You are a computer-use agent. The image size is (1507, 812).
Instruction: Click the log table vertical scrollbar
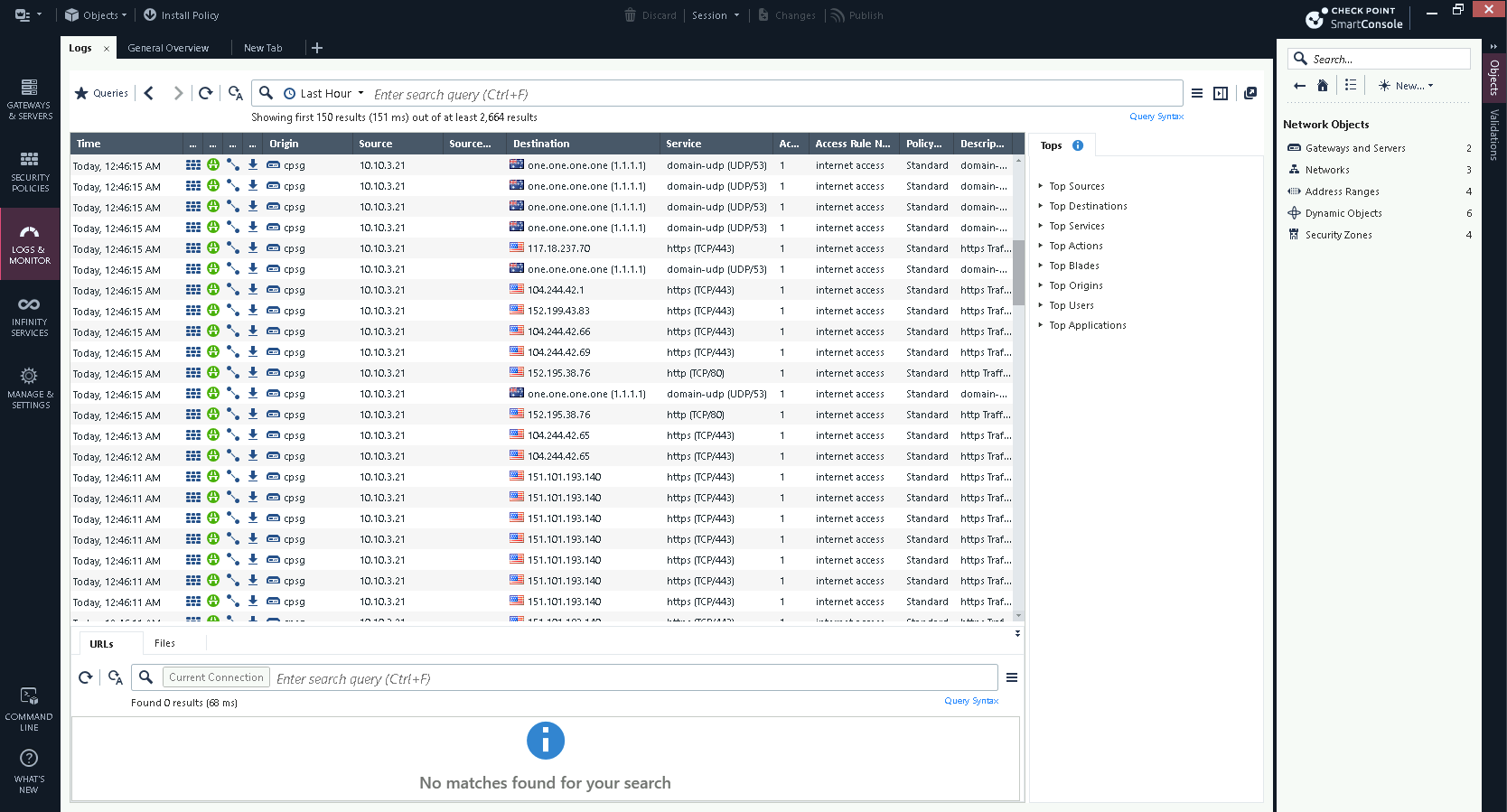[x=1018, y=273]
